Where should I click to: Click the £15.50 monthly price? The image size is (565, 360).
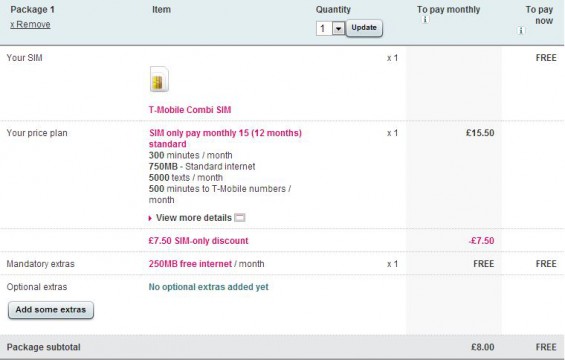tap(480, 133)
